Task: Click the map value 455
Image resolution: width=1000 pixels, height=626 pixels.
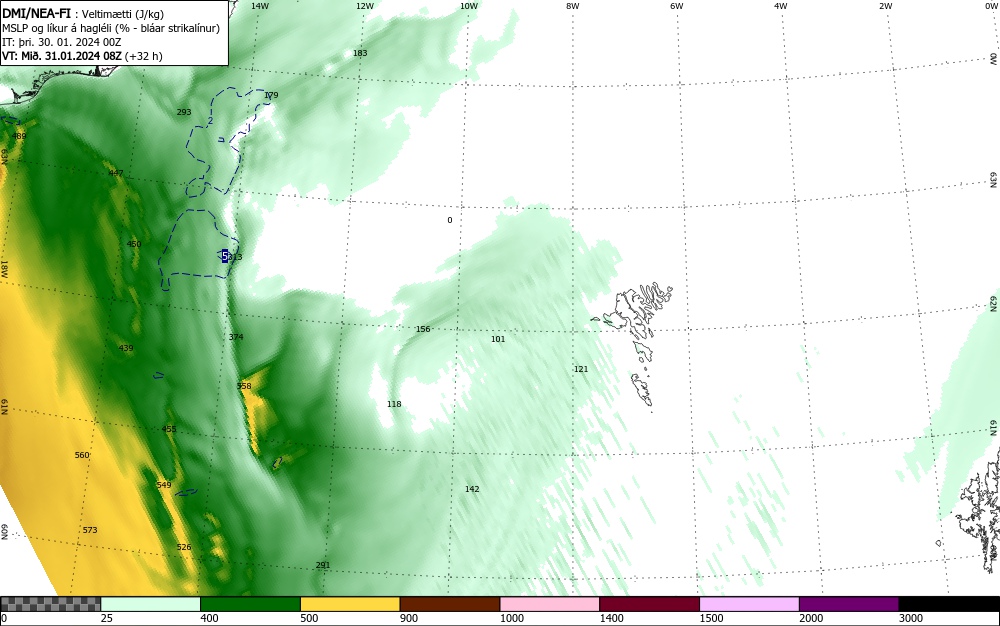Action: pyautogui.click(x=169, y=429)
